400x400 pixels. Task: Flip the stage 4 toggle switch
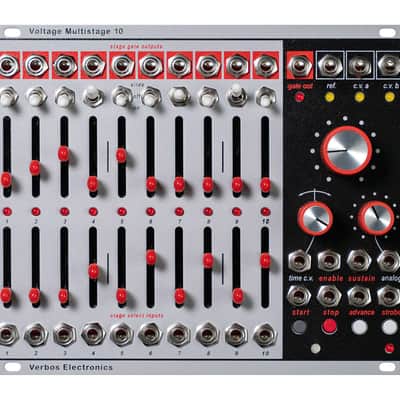point(93,95)
